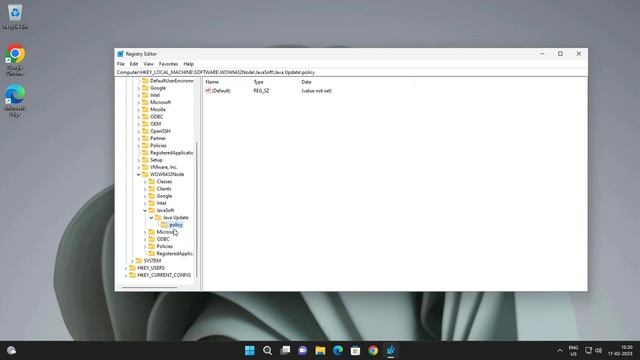Viewport: 640px width, 360px height.
Task: Open Microsoft Store from taskbar
Action: 355,351
